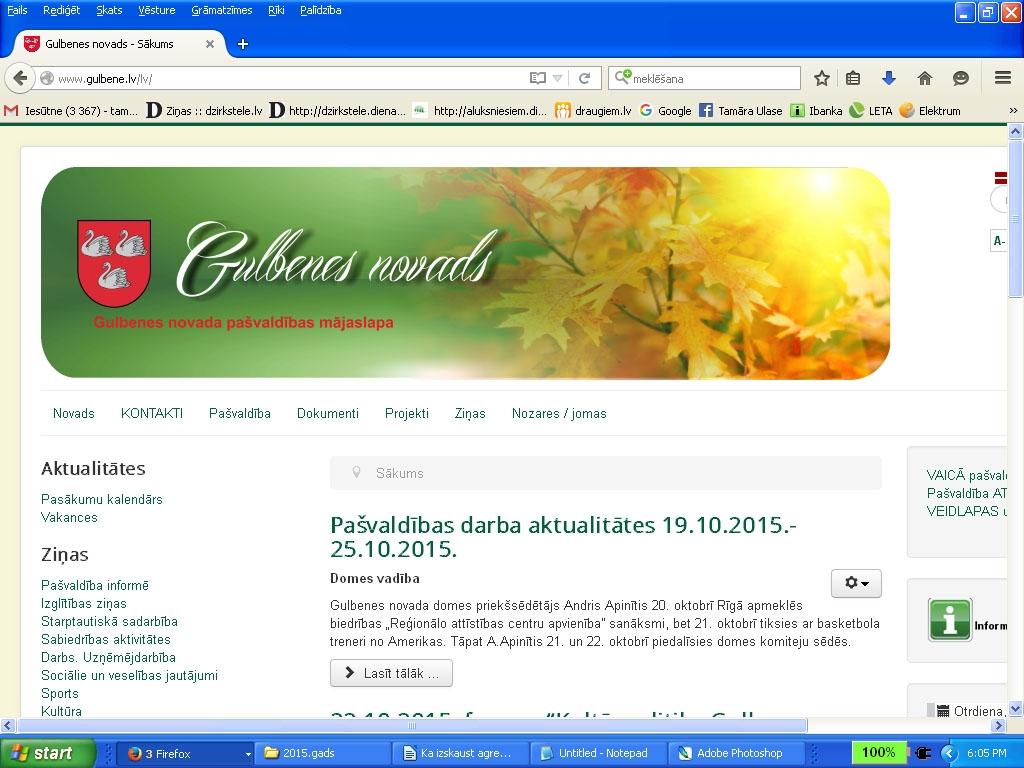Screen dimensions: 1024x768
Task: Open a new tab with plus button
Action: coord(242,44)
